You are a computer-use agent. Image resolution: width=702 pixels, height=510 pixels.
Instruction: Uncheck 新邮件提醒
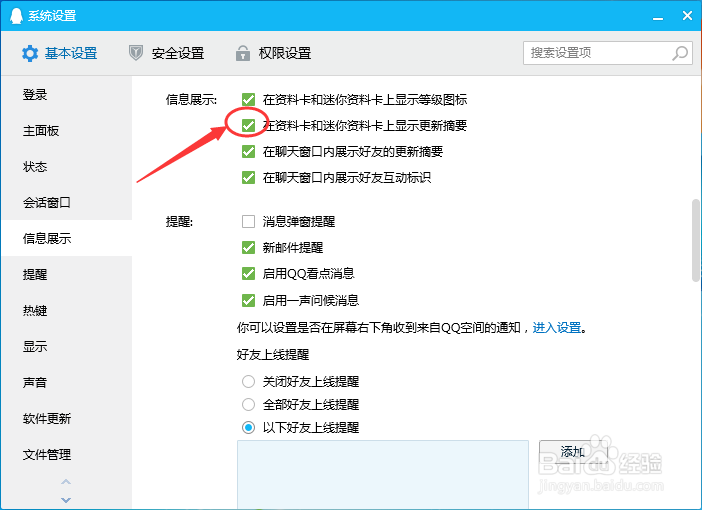tap(248, 247)
